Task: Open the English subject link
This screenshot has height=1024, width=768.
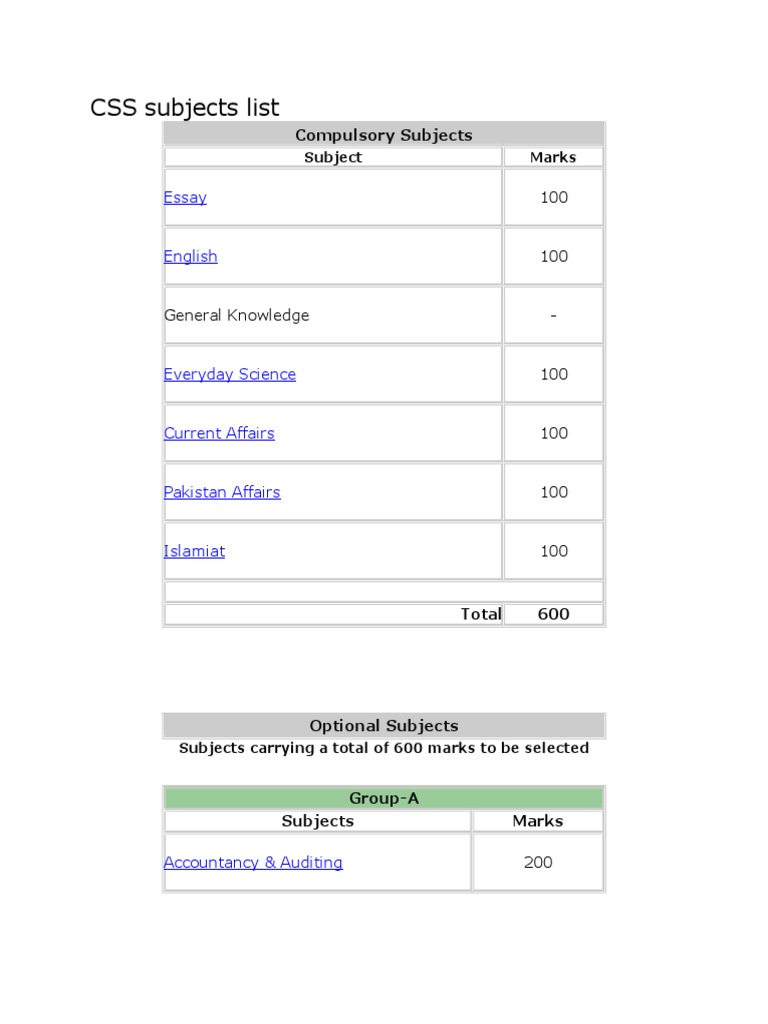Action: click(190, 256)
